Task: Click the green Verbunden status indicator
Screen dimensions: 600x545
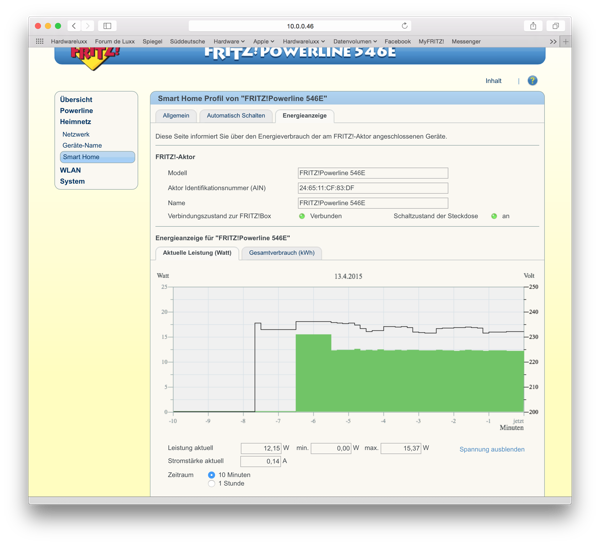Action: (x=302, y=216)
